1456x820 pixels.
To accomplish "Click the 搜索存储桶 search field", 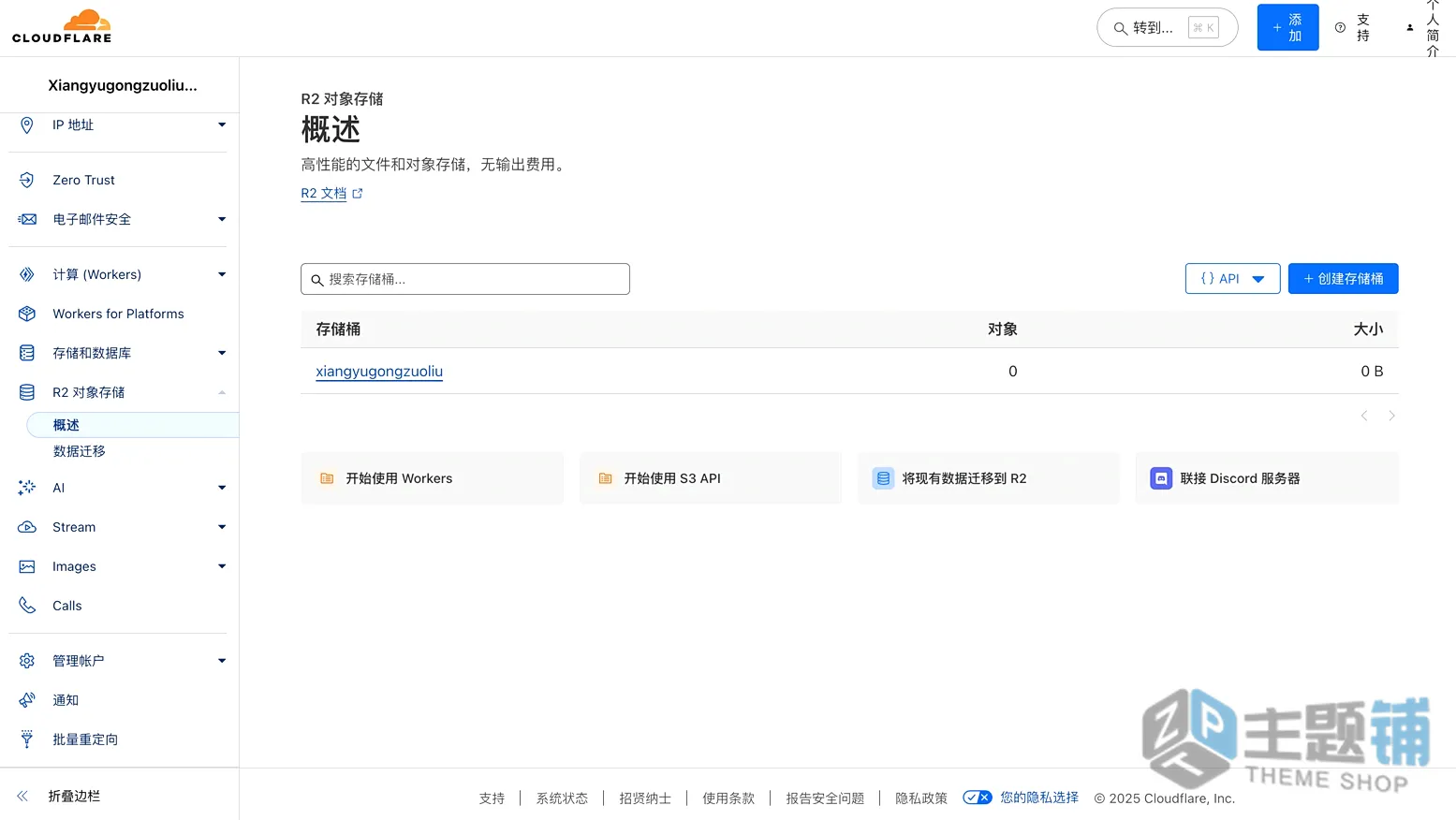I will (465, 279).
